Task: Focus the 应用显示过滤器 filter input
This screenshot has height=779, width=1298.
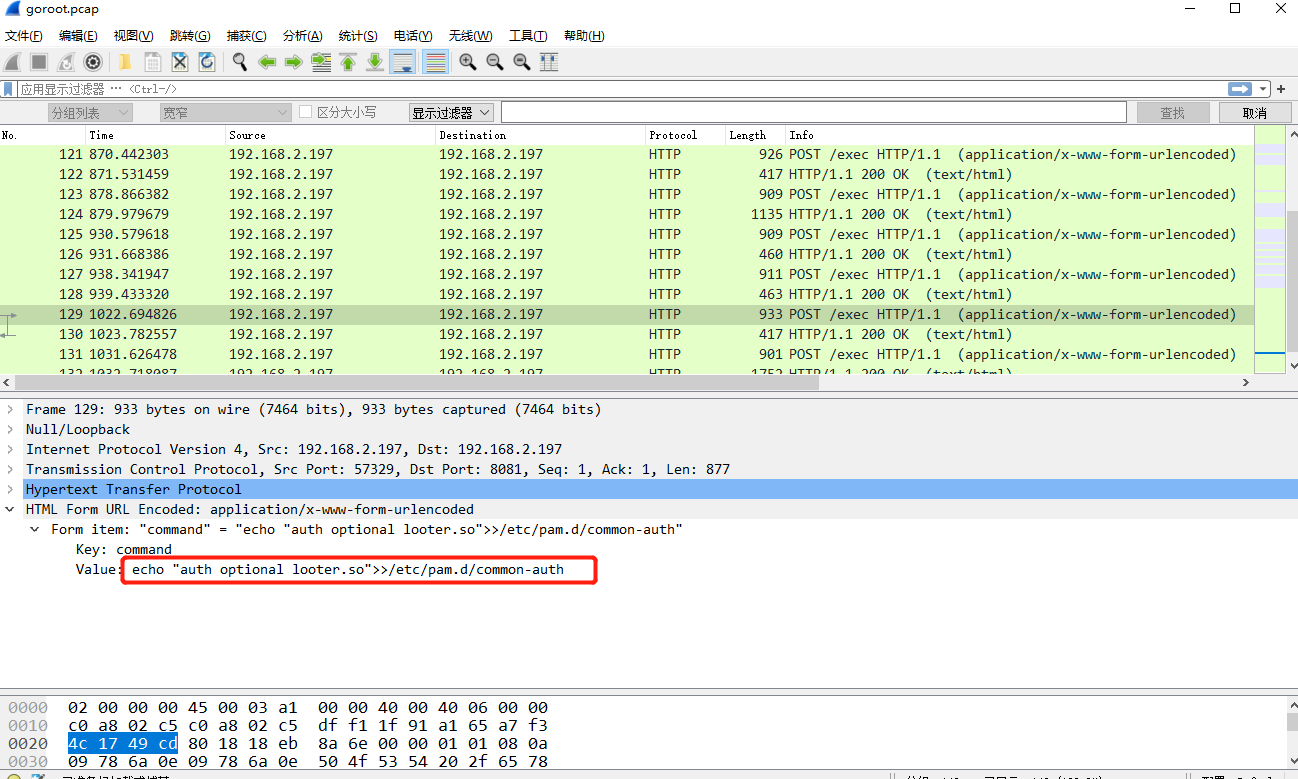Action: 620,89
